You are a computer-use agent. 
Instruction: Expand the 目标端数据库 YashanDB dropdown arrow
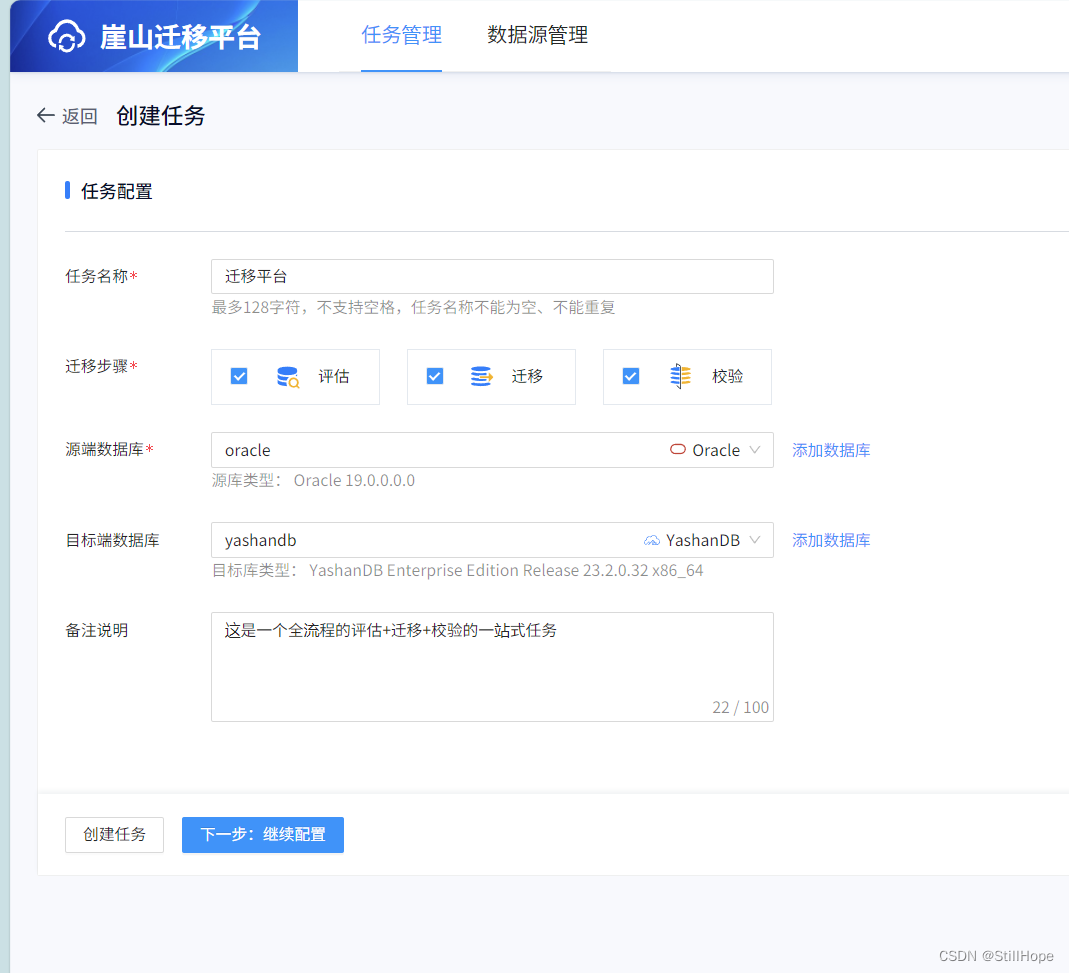point(755,539)
